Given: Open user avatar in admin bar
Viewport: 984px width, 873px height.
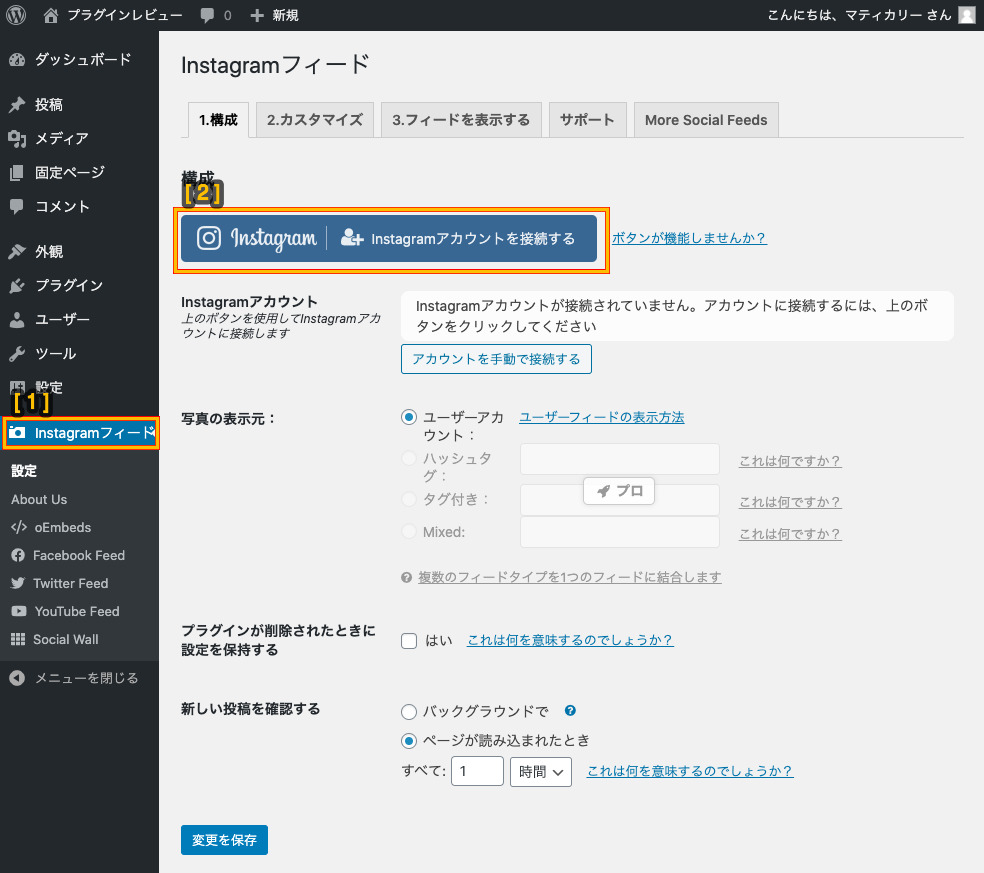Looking at the screenshot, I should (967, 15).
